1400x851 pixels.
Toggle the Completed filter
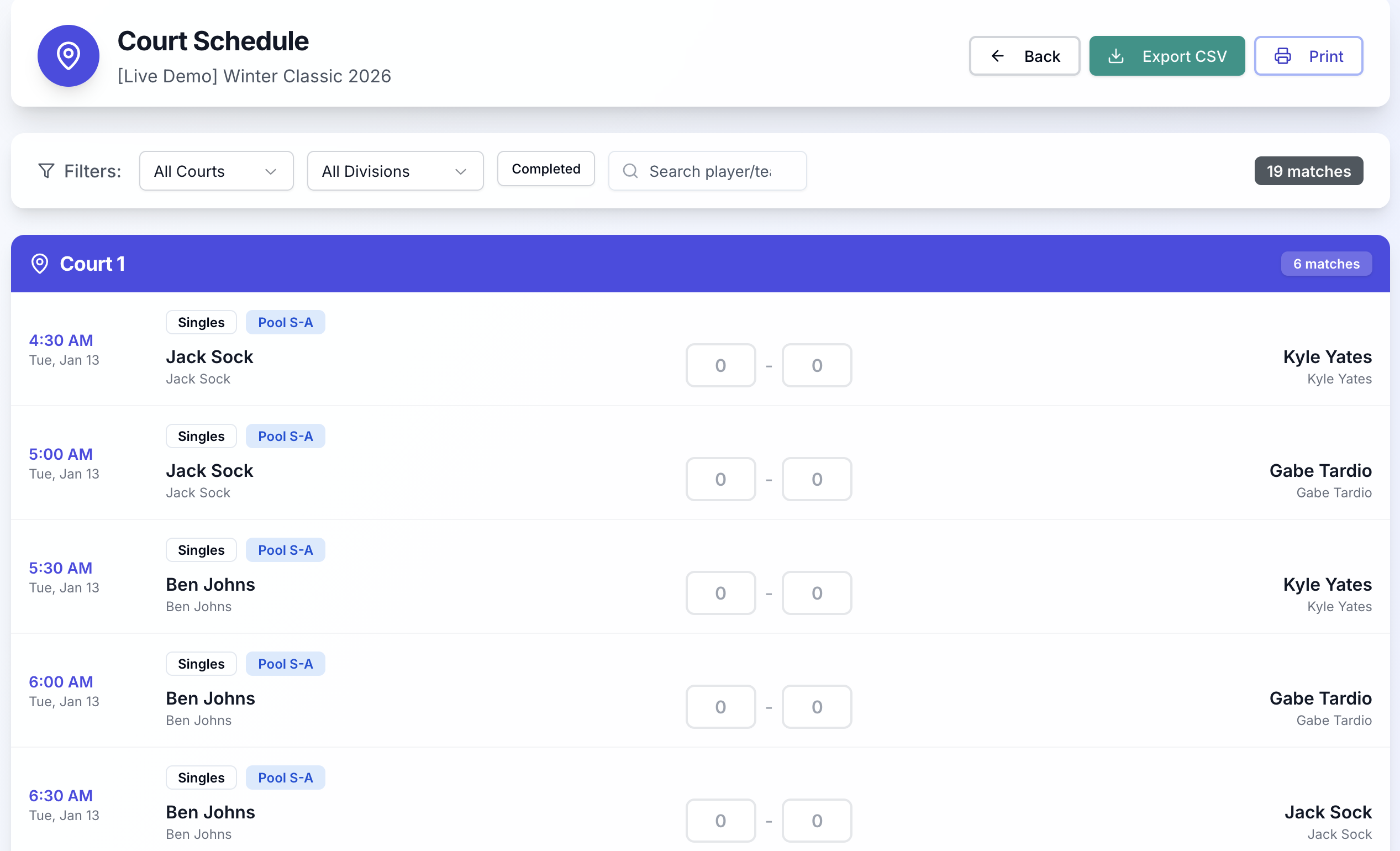point(545,169)
